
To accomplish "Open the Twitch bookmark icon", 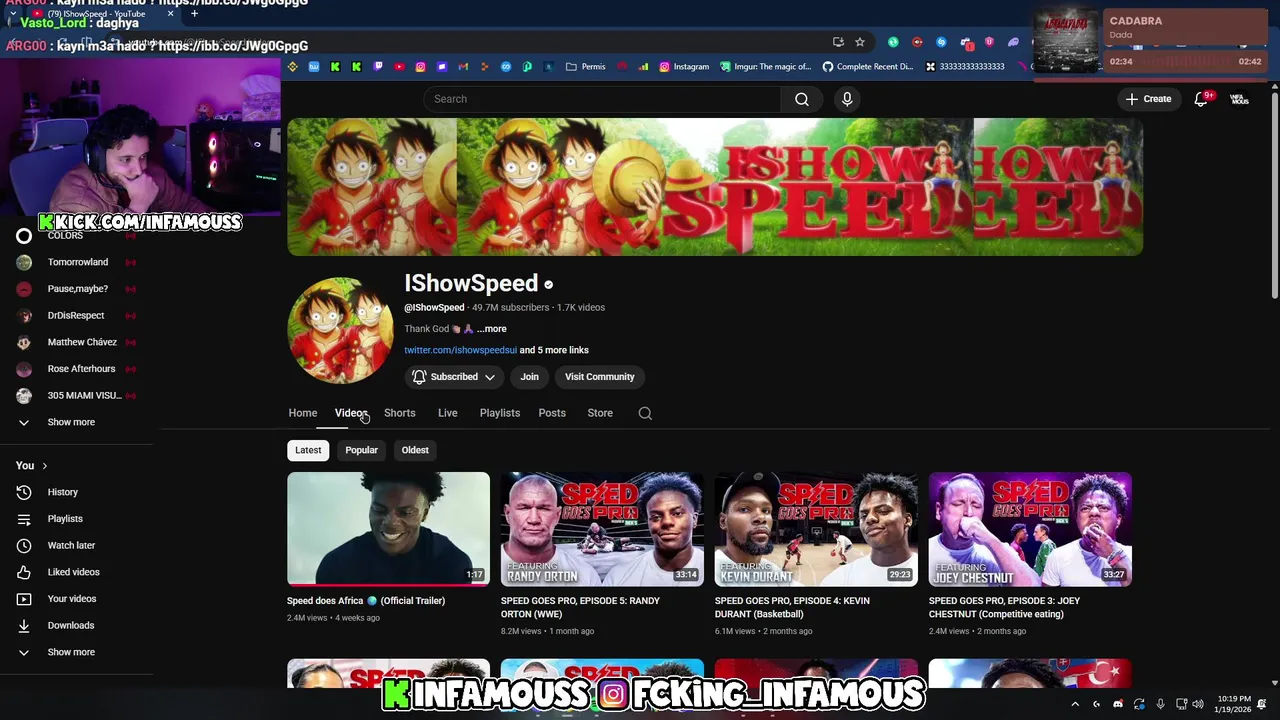I will pyautogui.click(x=378, y=67).
